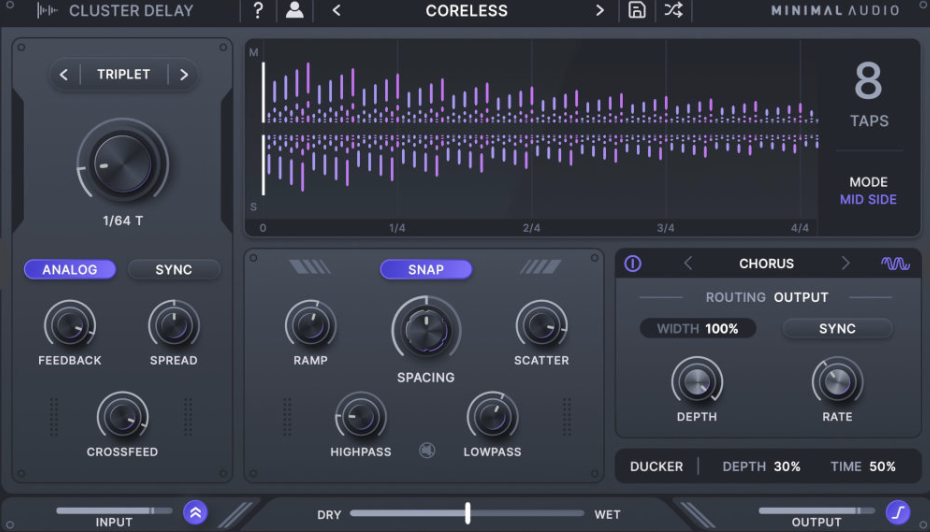This screenshot has width=930, height=532.
Task: Select the descending ramp shape icon
Action: (310, 267)
